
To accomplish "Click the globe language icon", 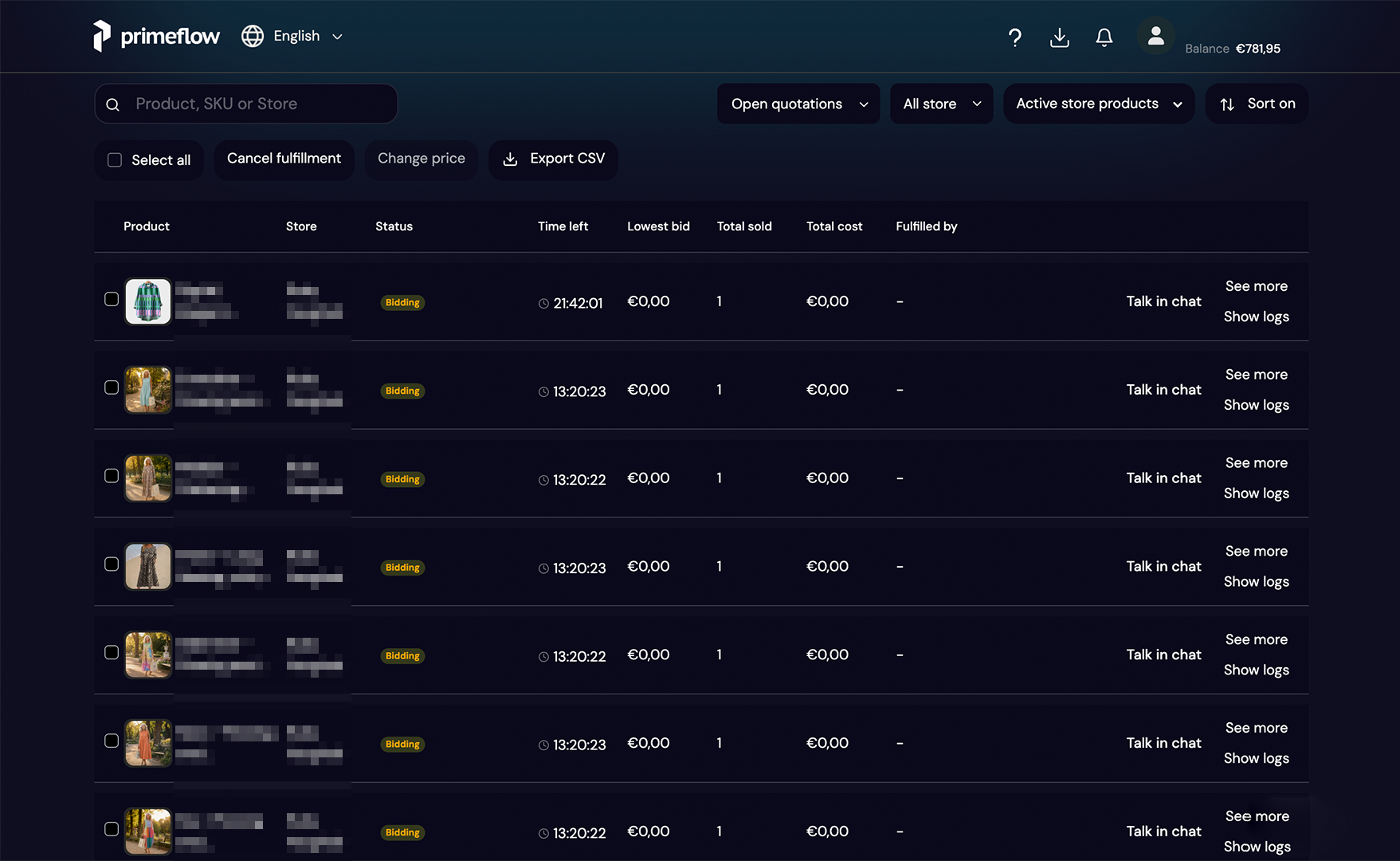I will pos(253,36).
